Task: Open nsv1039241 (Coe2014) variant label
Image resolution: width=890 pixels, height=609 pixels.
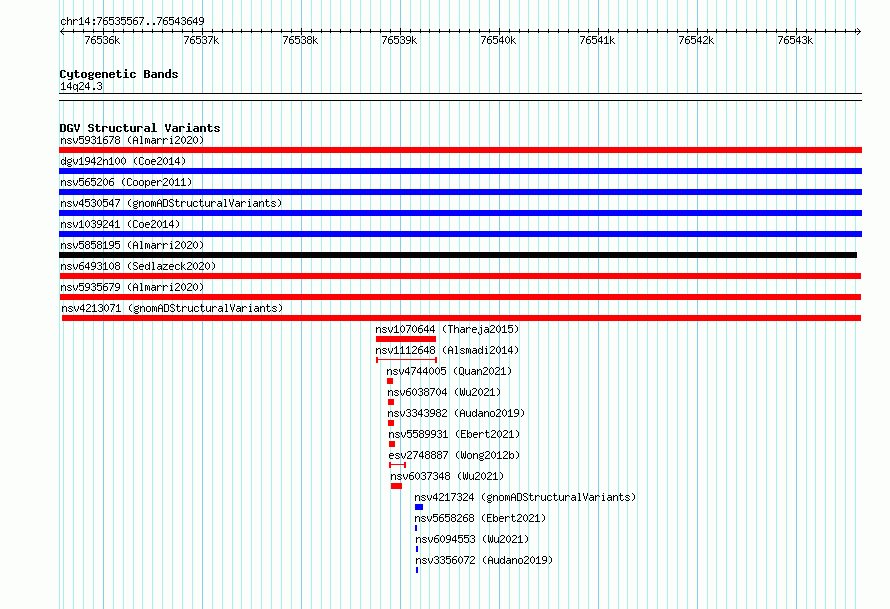Action: (120, 224)
